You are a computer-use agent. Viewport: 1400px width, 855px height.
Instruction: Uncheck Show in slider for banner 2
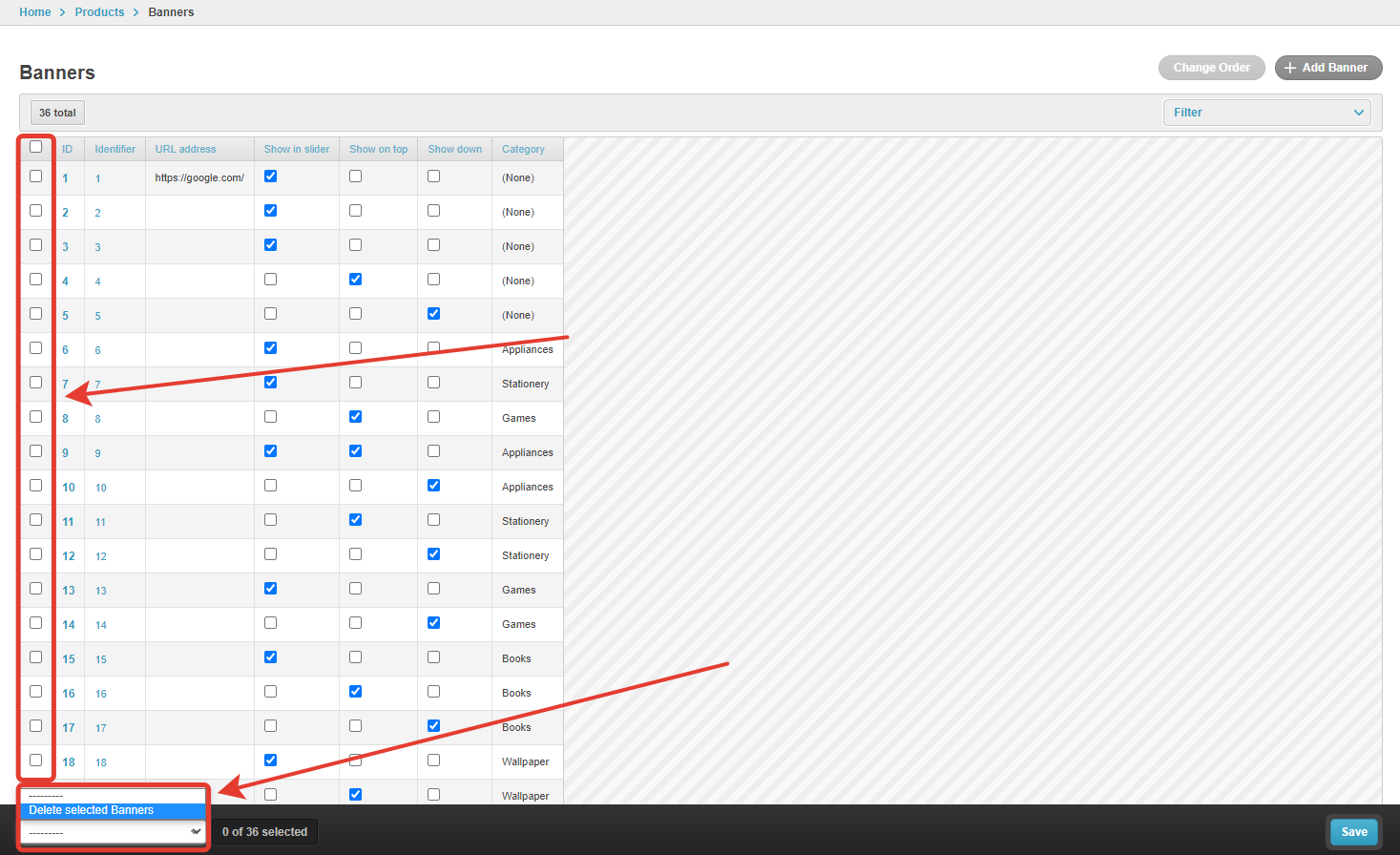pos(271,211)
